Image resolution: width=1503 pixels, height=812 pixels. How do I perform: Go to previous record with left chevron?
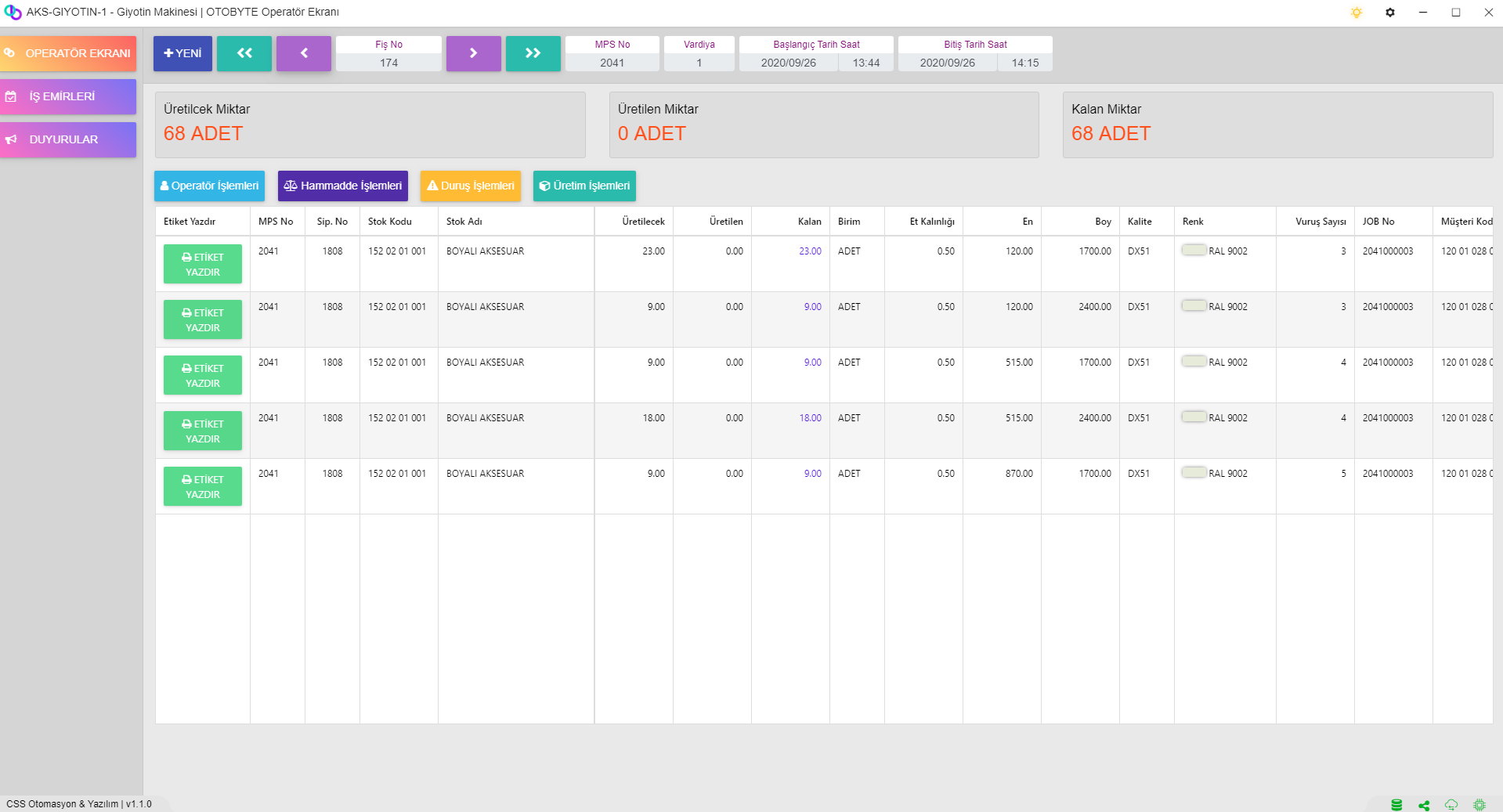point(304,53)
